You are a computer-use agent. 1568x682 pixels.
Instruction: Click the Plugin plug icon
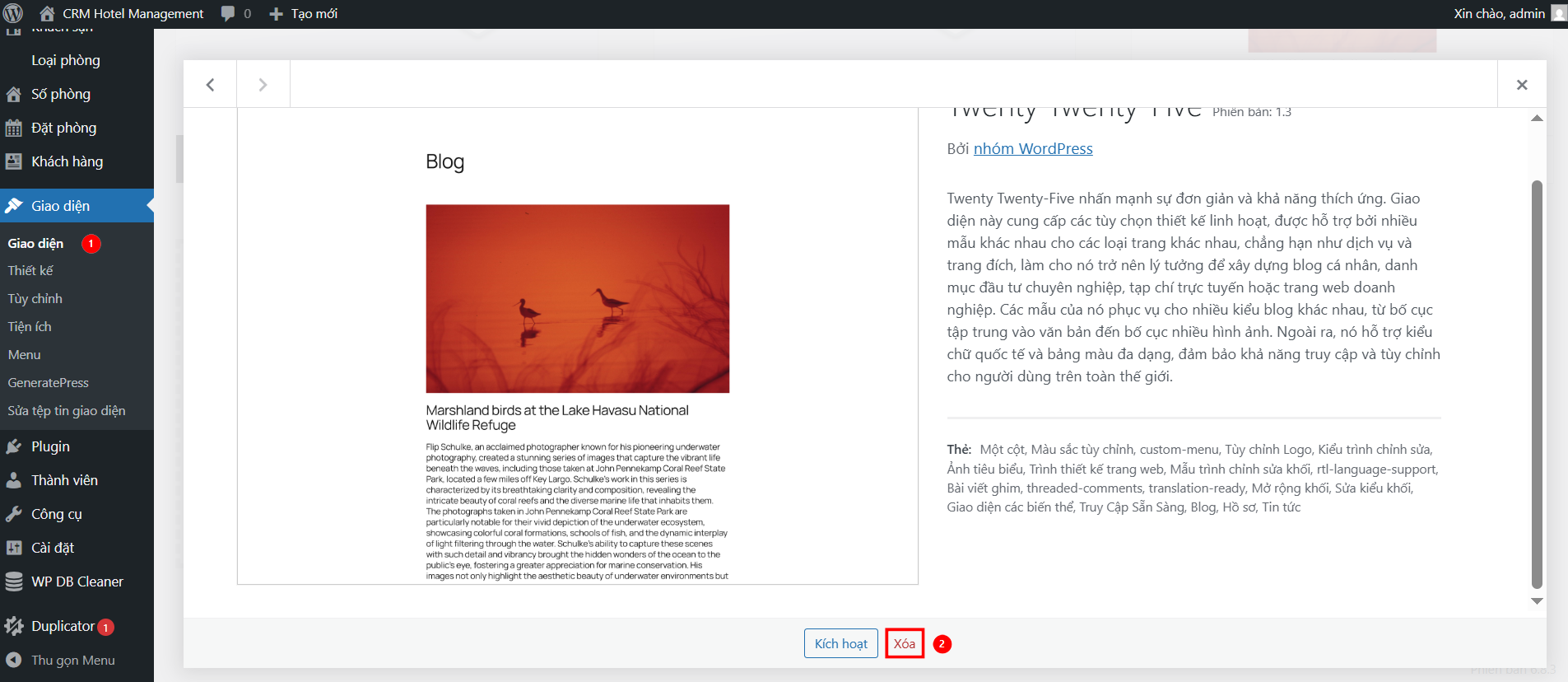tap(14, 446)
